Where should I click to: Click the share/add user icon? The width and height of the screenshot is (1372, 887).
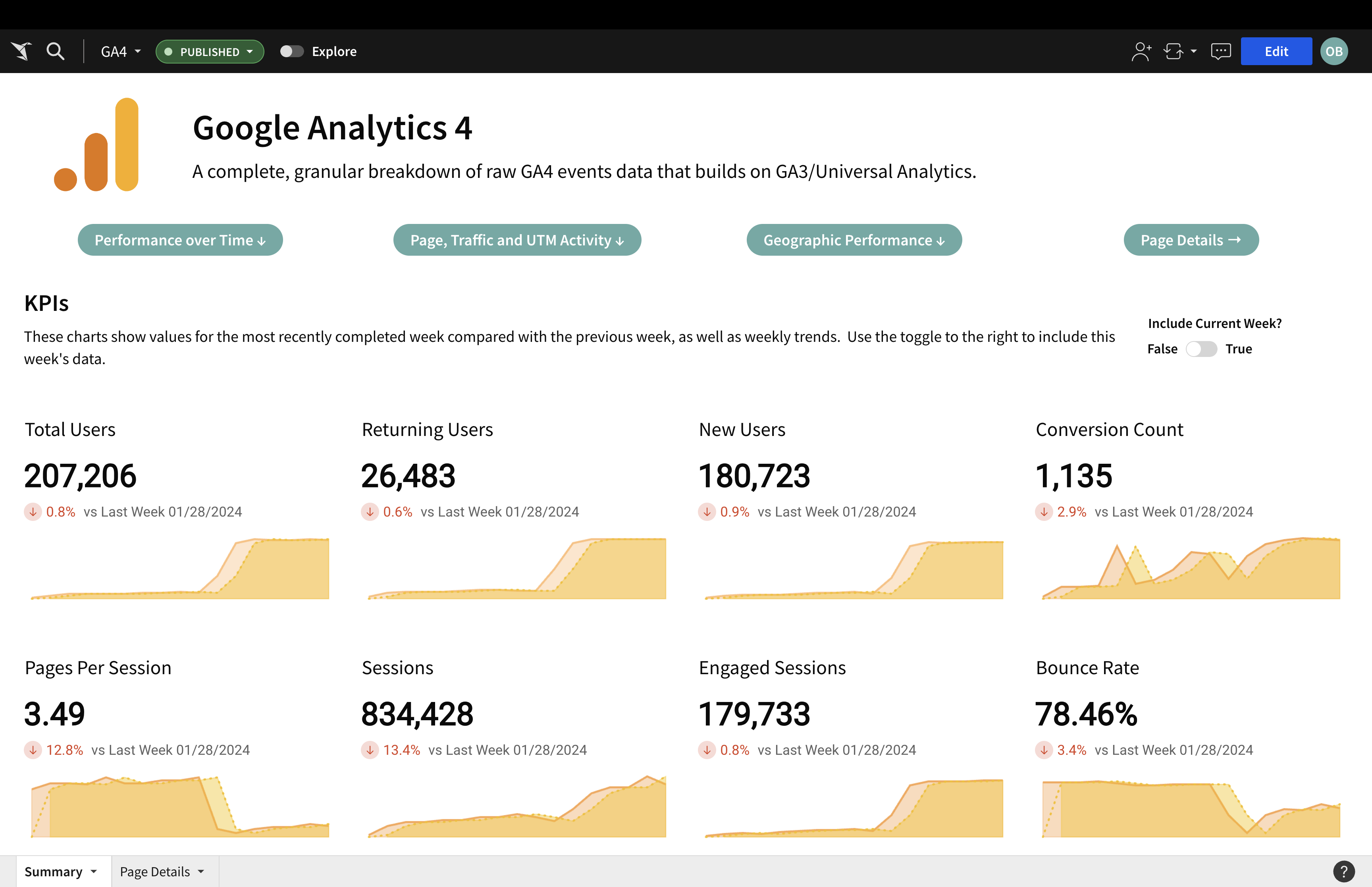(1141, 51)
